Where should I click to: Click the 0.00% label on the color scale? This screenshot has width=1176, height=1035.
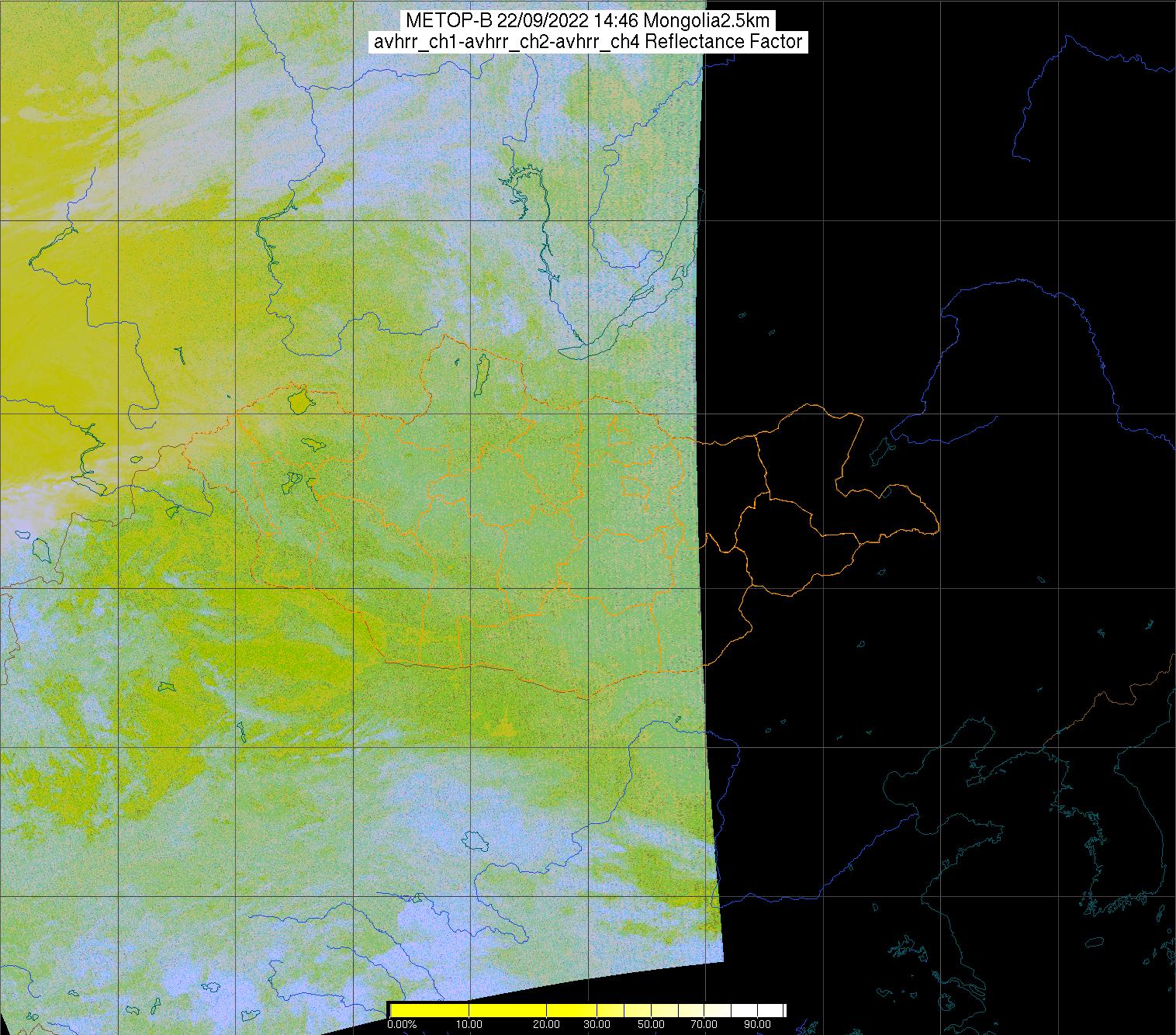pyautogui.click(x=402, y=1024)
